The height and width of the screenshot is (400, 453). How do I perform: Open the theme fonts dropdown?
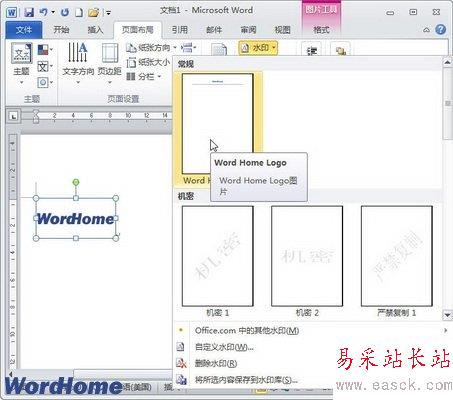click(45, 66)
